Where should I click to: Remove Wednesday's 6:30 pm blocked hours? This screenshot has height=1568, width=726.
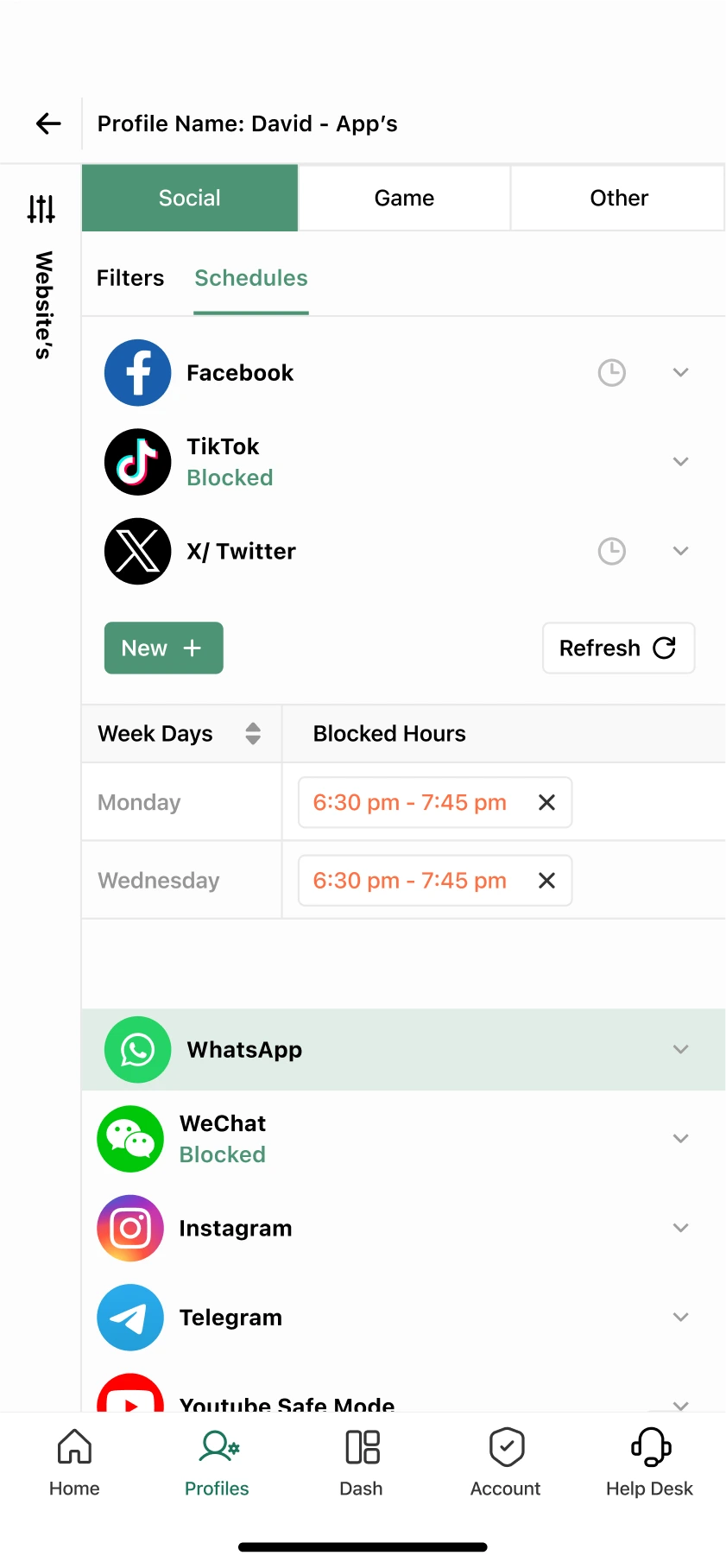pos(546,881)
